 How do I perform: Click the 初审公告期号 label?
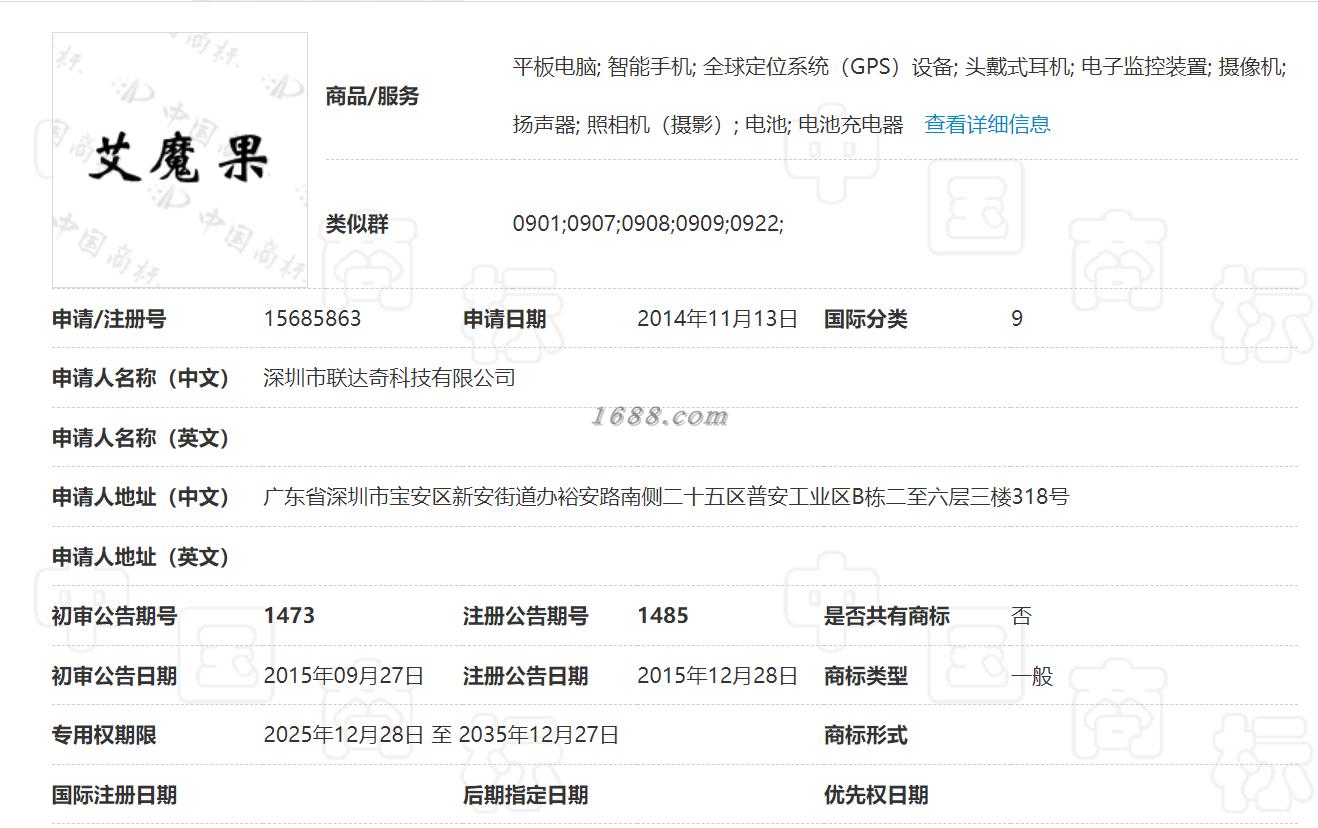pyautogui.click(x=114, y=616)
